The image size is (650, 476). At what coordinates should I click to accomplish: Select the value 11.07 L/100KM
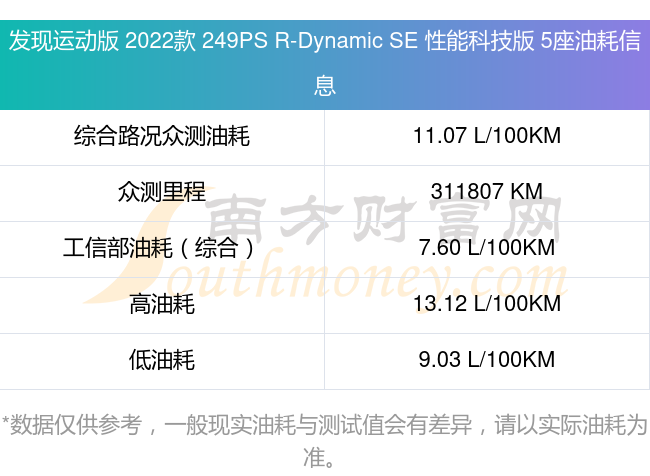(x=487, y=136)
